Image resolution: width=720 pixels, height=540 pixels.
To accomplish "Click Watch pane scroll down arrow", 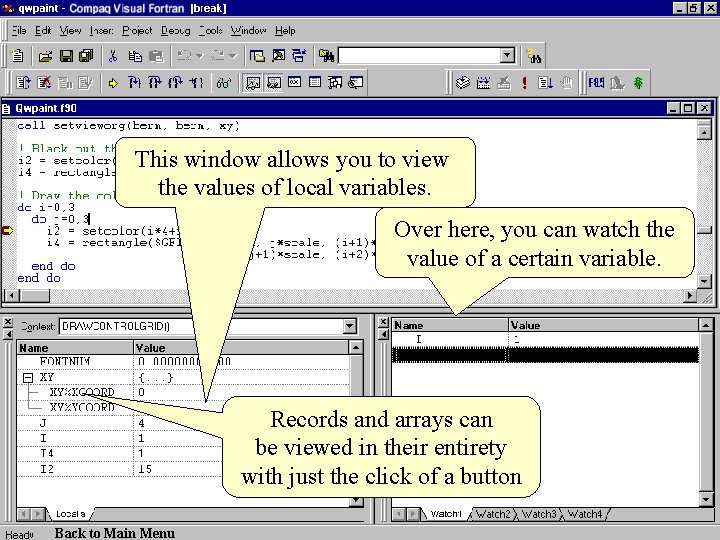I will pyautogui.click(x=706, y=499).
